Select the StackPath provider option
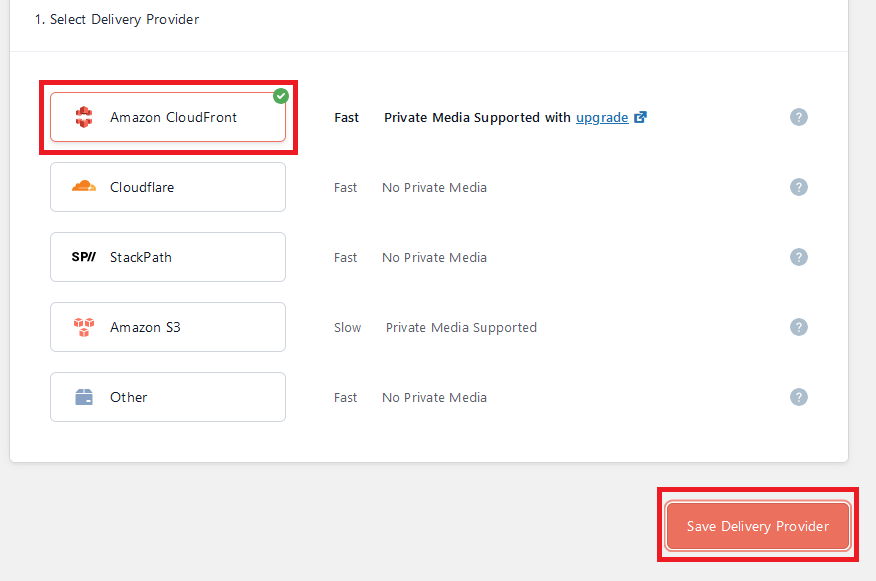Image resolution: width=876 pixels, height=581 pixels. pyautogui.click(x=168, y=257)
